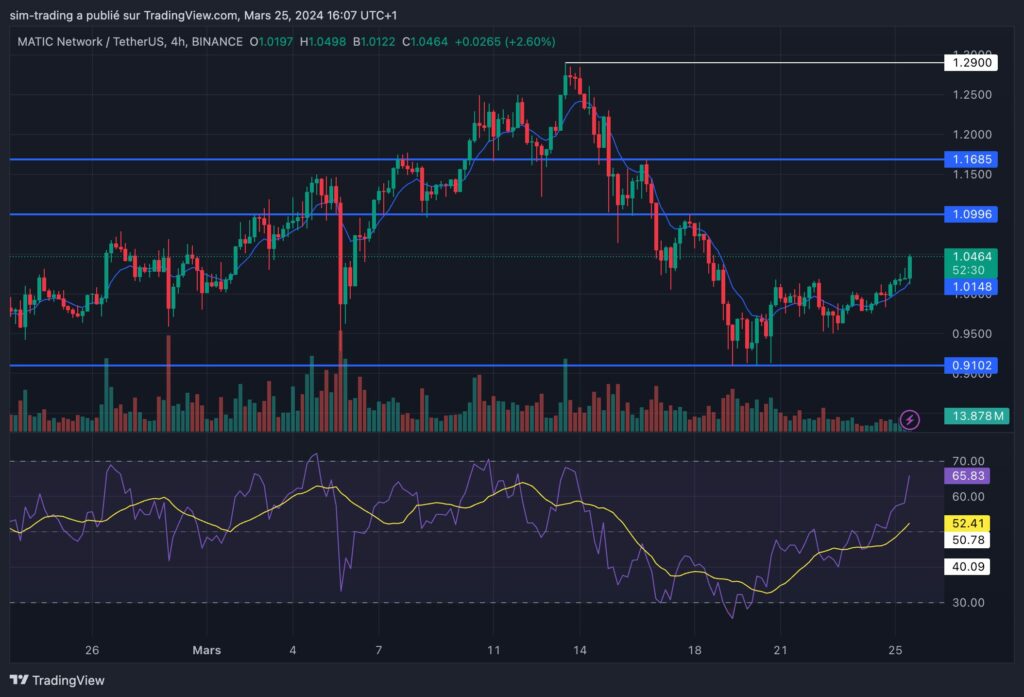Click the date label 18 on time axis
The height and width of the screenshot is (697, 1024).
[x=694, y=650]
